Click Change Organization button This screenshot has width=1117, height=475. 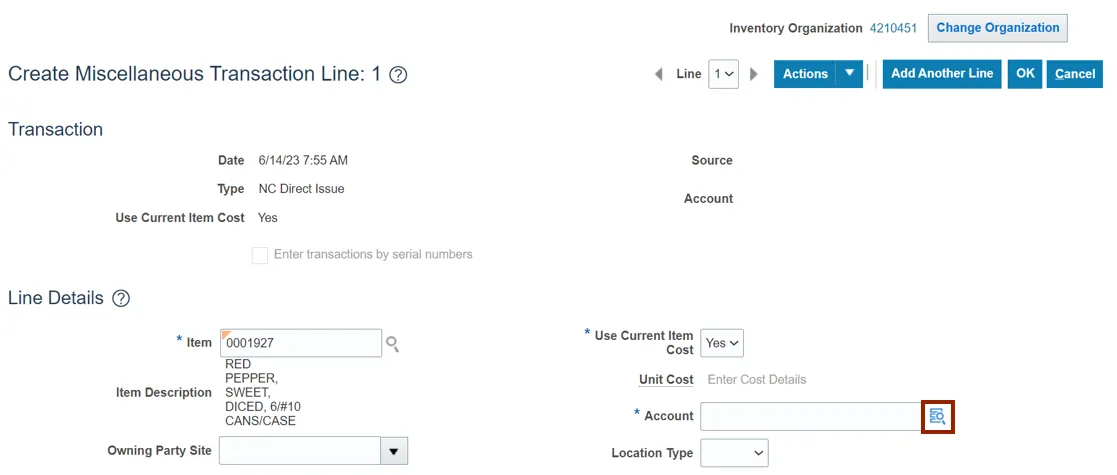pyautogui.click(x=997, y=28)
